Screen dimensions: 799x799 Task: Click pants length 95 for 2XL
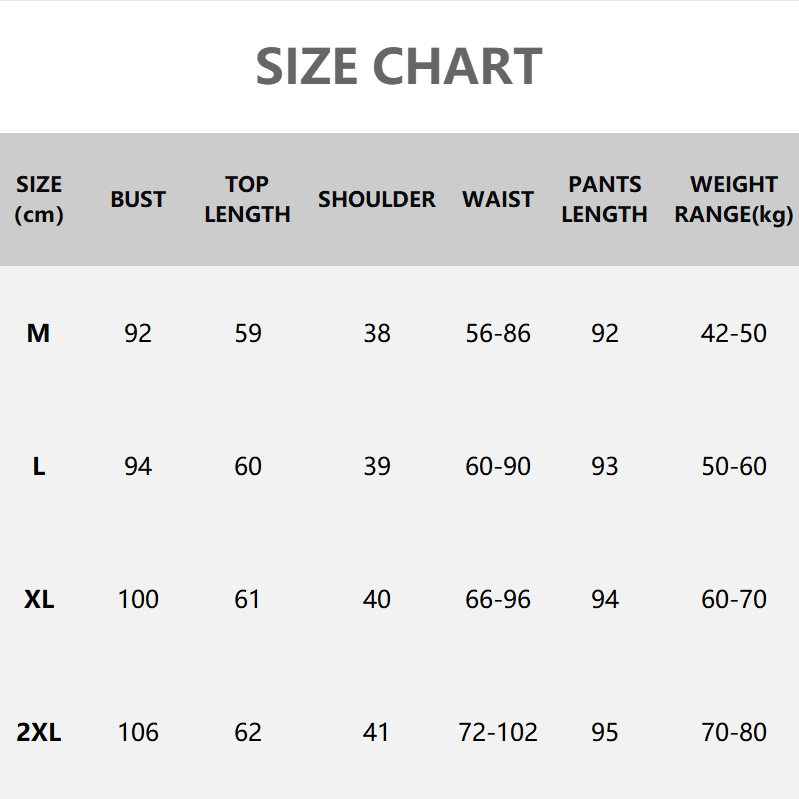point(604,732)
